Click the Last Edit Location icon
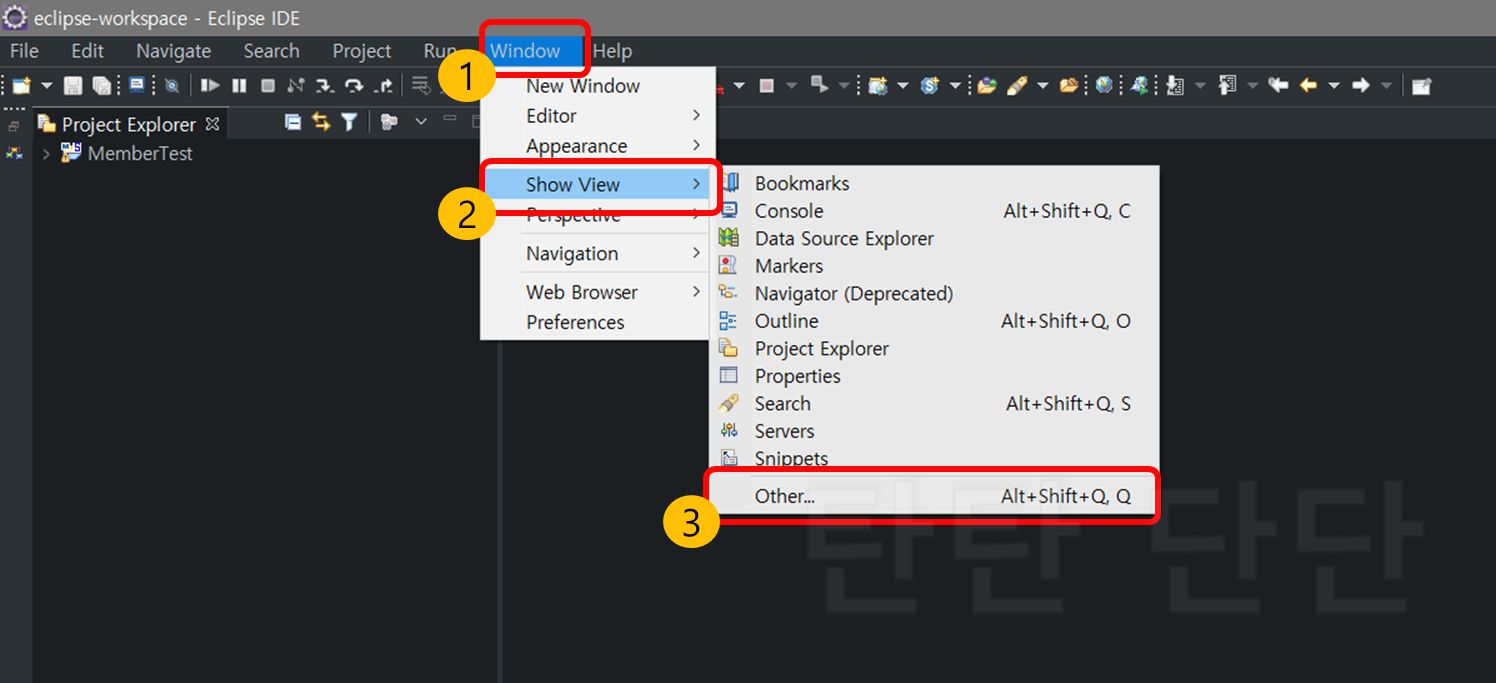 tap(1278, 85)
